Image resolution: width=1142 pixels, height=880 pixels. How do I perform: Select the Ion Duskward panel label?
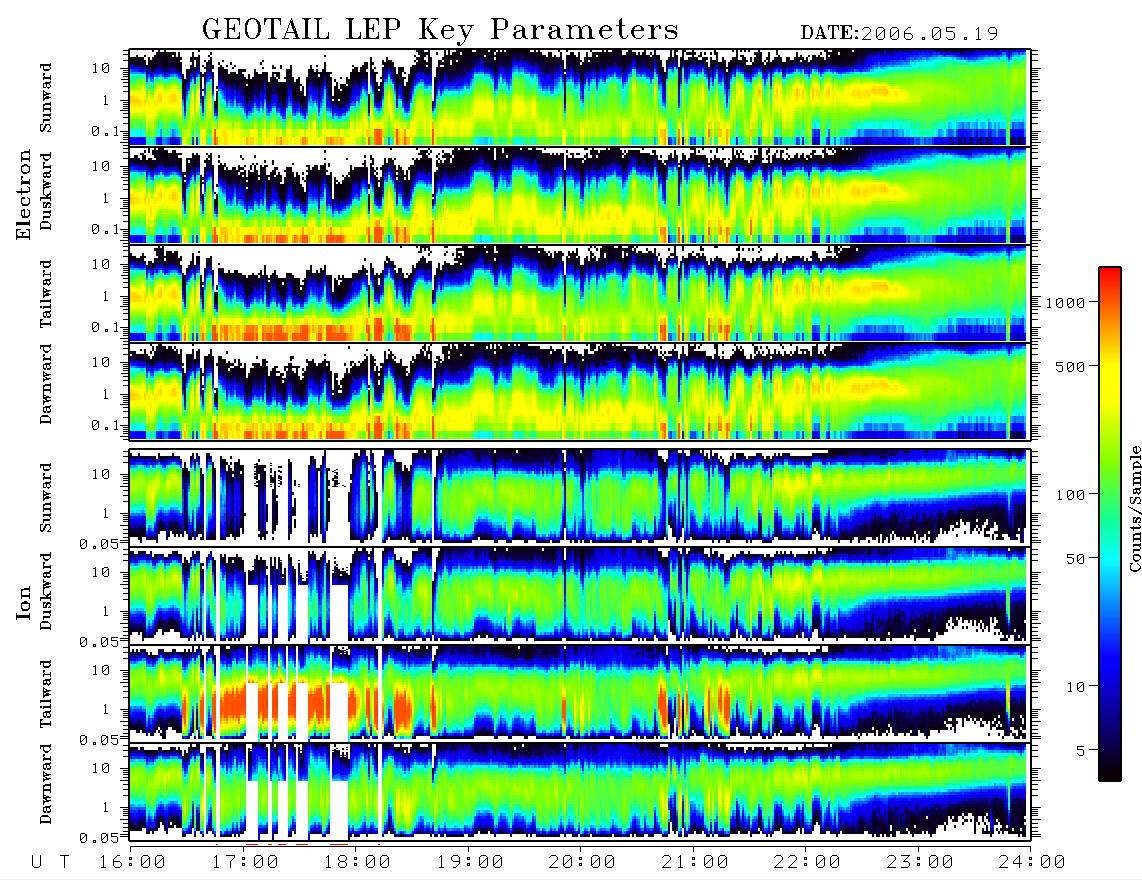46,592
